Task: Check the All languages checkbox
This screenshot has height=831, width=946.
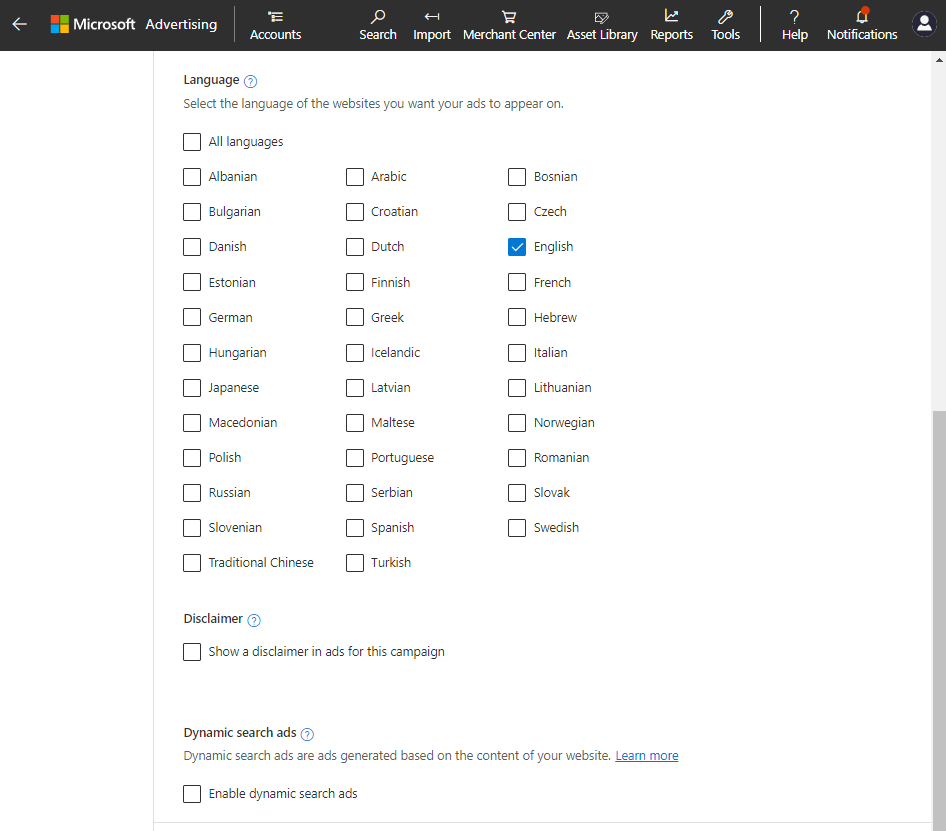Action: [x=192, y=142]
